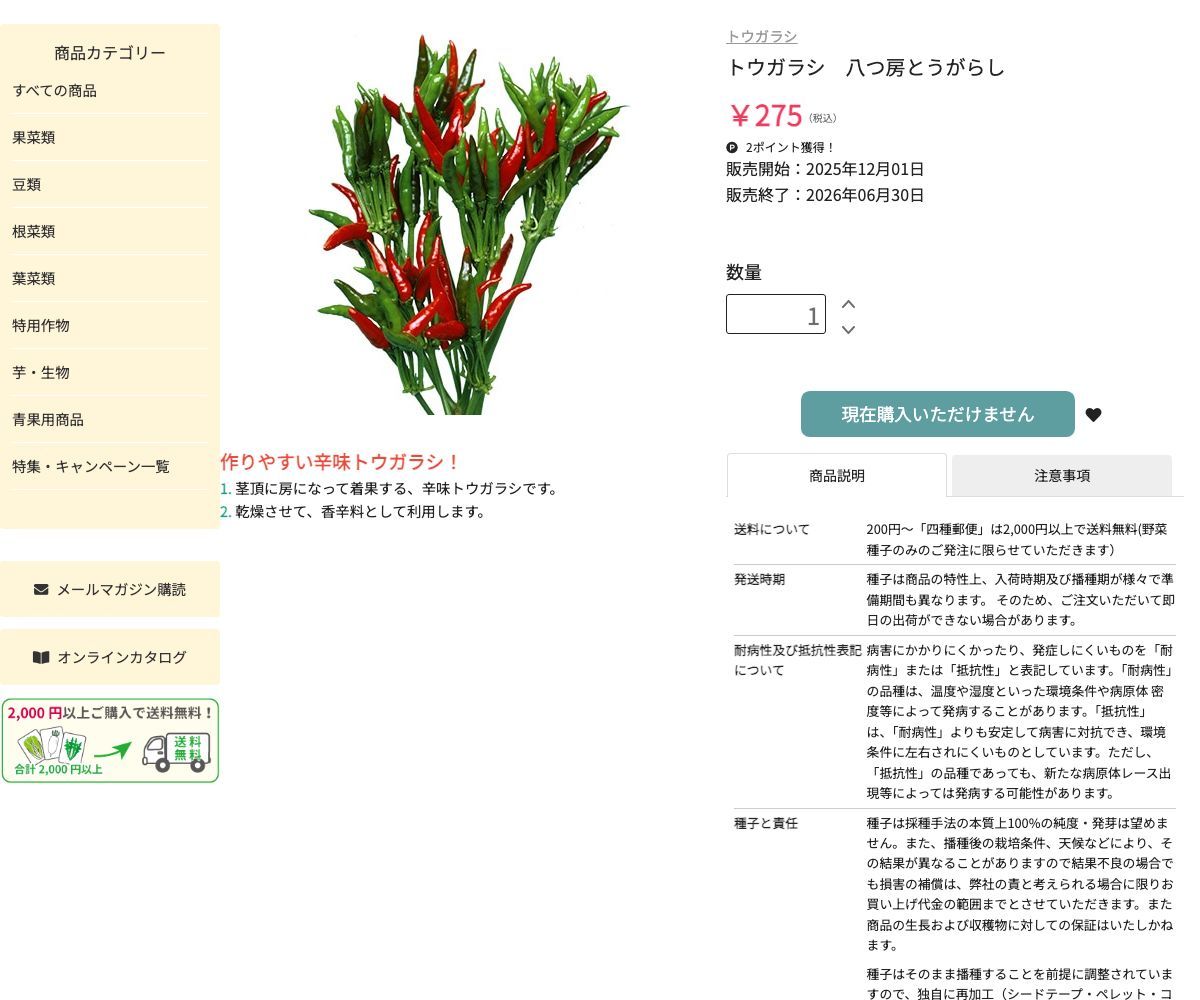Open the トウガラシ breadcrumb link
Viewport: 1200px width, 1000px height.
pos(761,36)
